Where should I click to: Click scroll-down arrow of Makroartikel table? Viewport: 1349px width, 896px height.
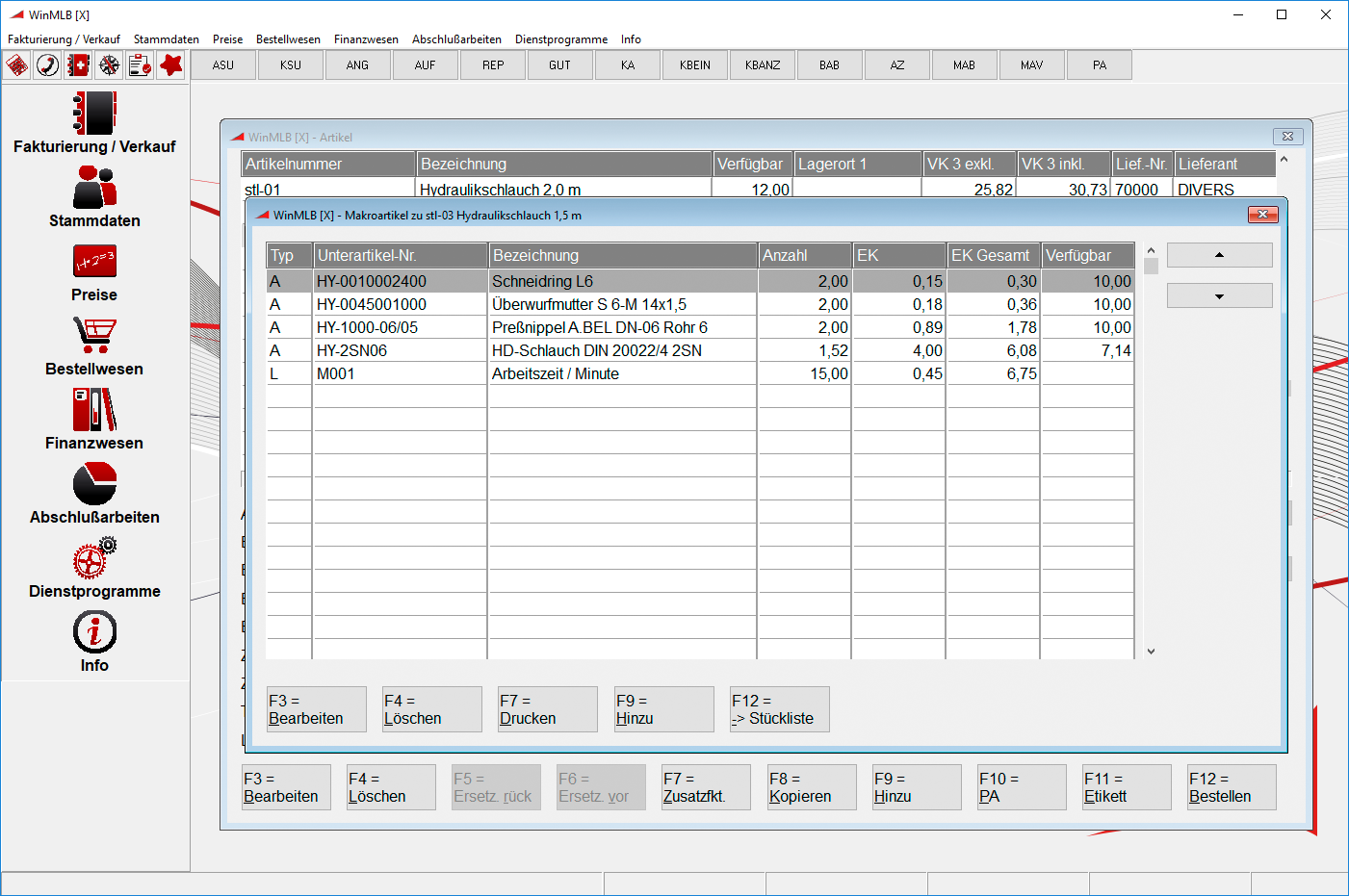(1151, 652)
